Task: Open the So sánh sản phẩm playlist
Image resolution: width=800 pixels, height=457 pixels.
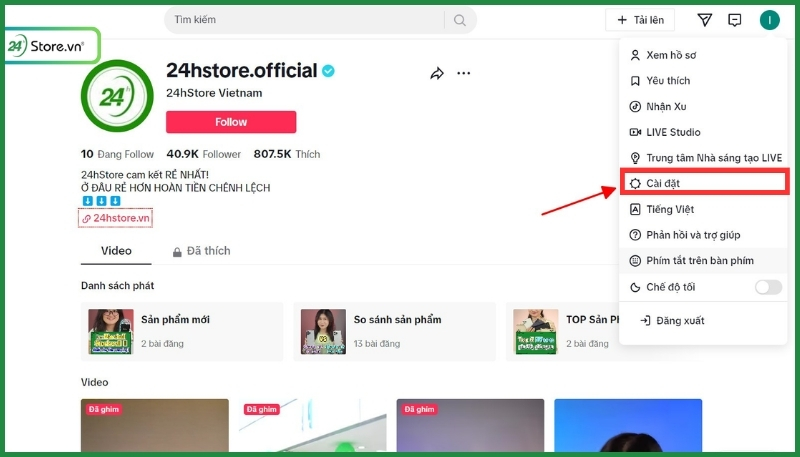Action: [x=394, y=332]
